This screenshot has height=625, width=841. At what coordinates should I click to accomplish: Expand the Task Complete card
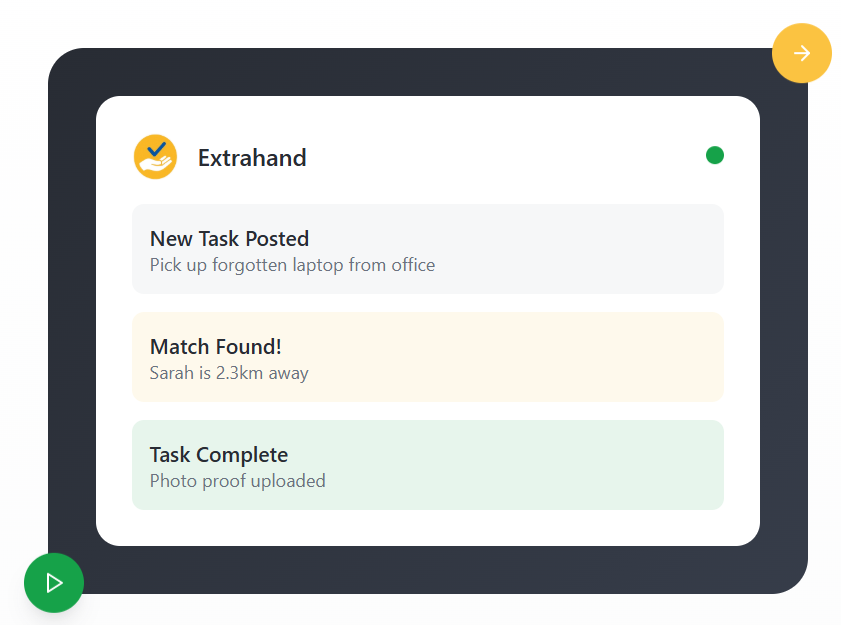coord(428,465)
